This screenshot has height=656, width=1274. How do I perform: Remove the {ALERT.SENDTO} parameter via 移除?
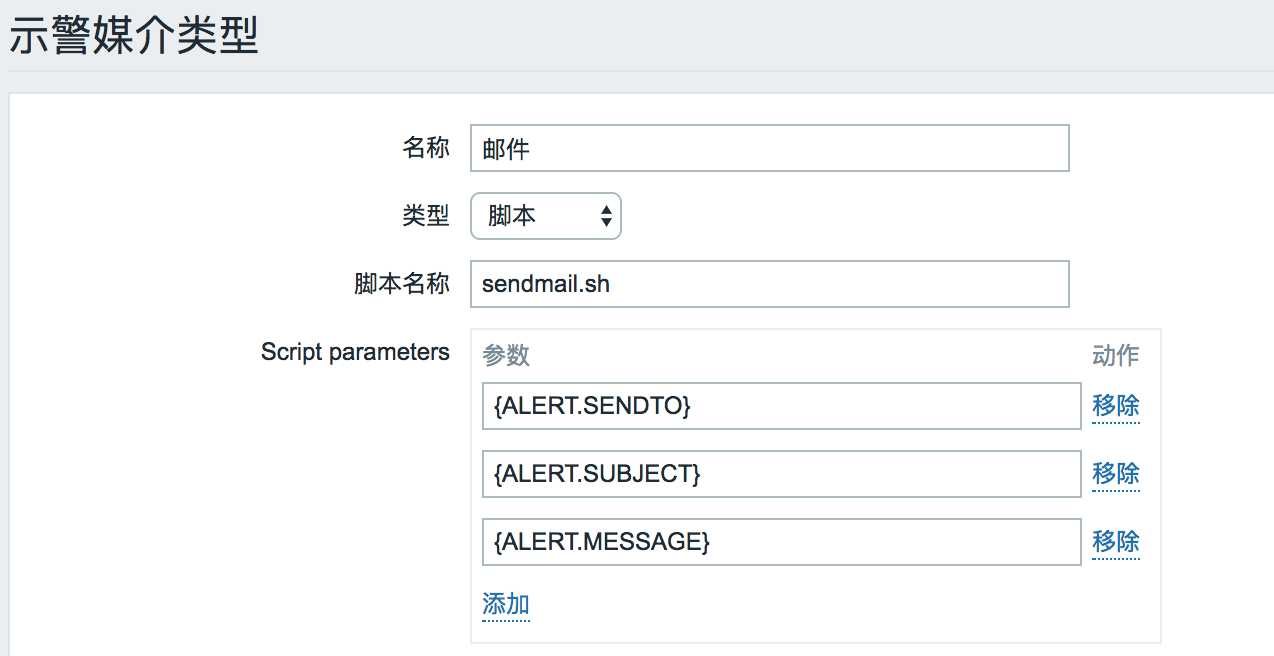[1116, 406]
